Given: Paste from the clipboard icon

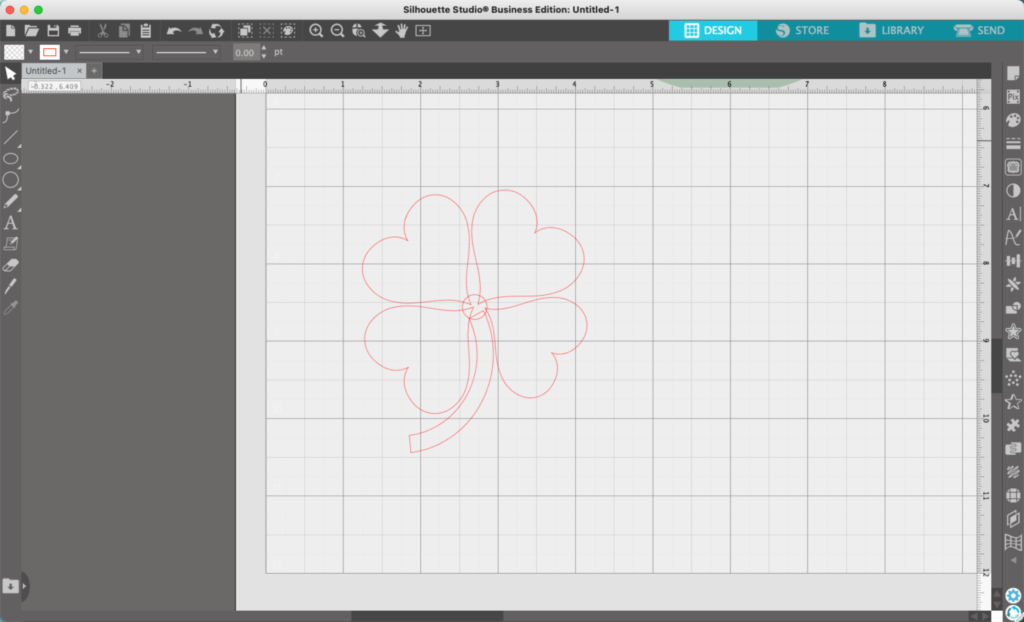Looking at the screenshot, I should pyautogui.click(x=146, y=31).
